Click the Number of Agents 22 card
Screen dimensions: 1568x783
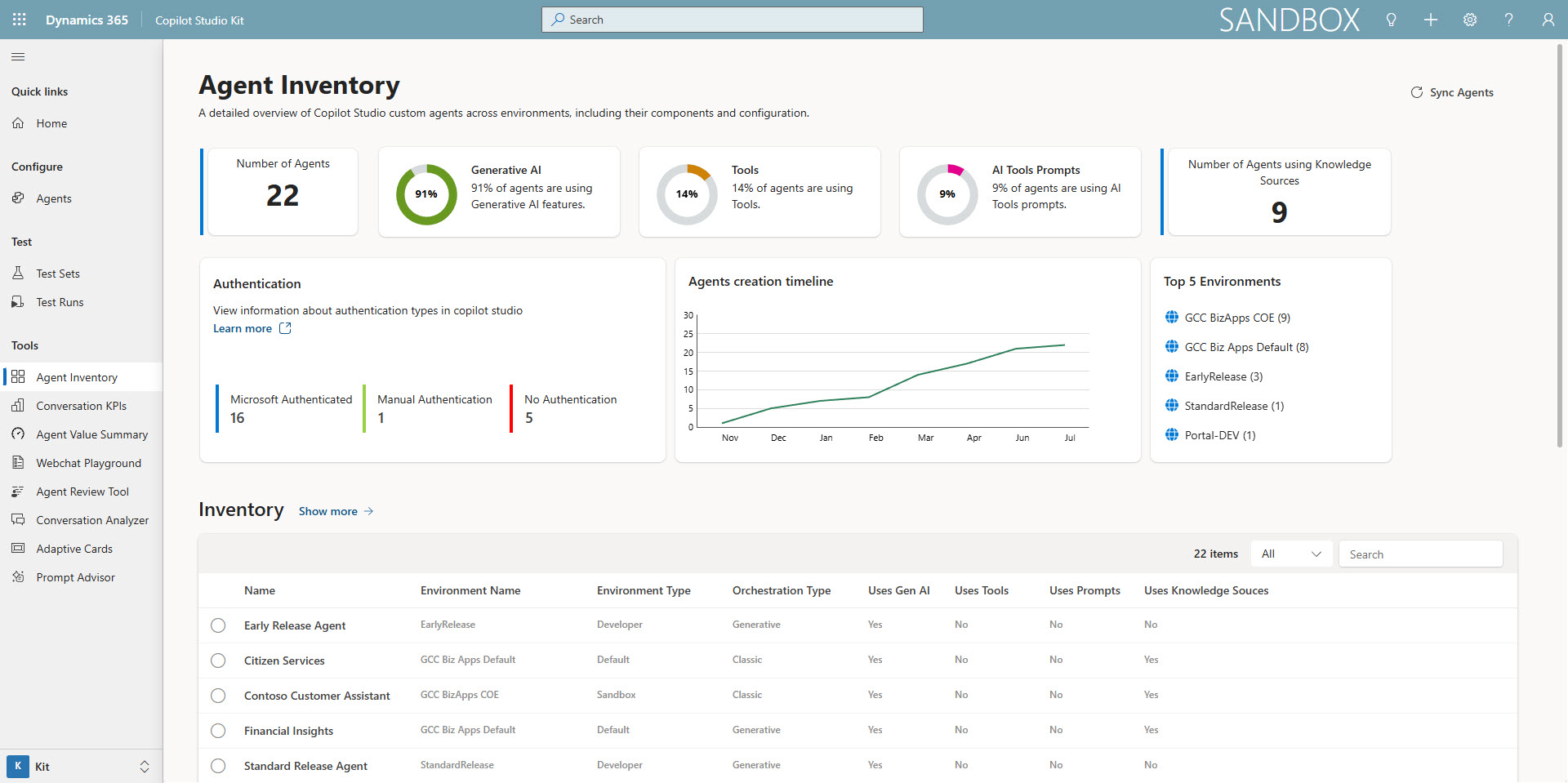(283, 192)
